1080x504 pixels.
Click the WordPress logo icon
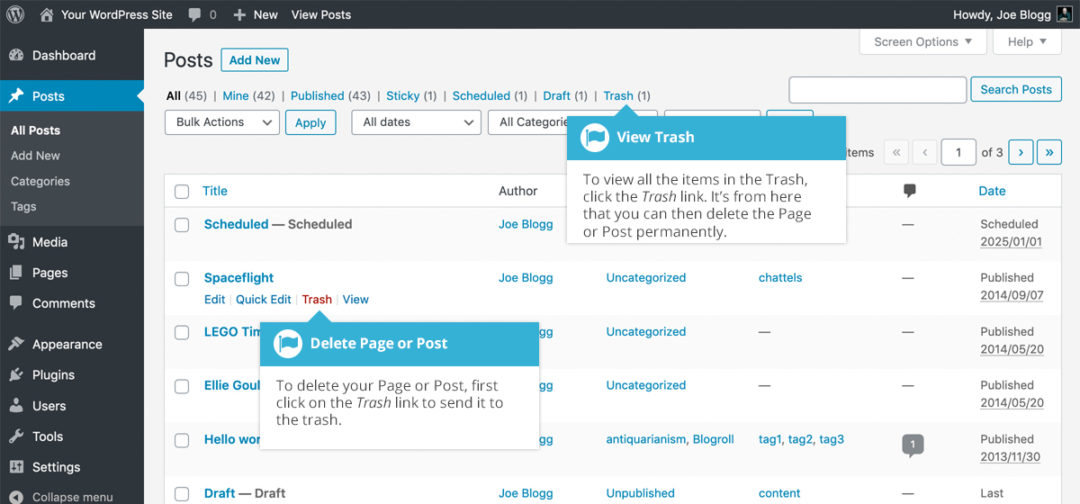[x=15, y=14]
